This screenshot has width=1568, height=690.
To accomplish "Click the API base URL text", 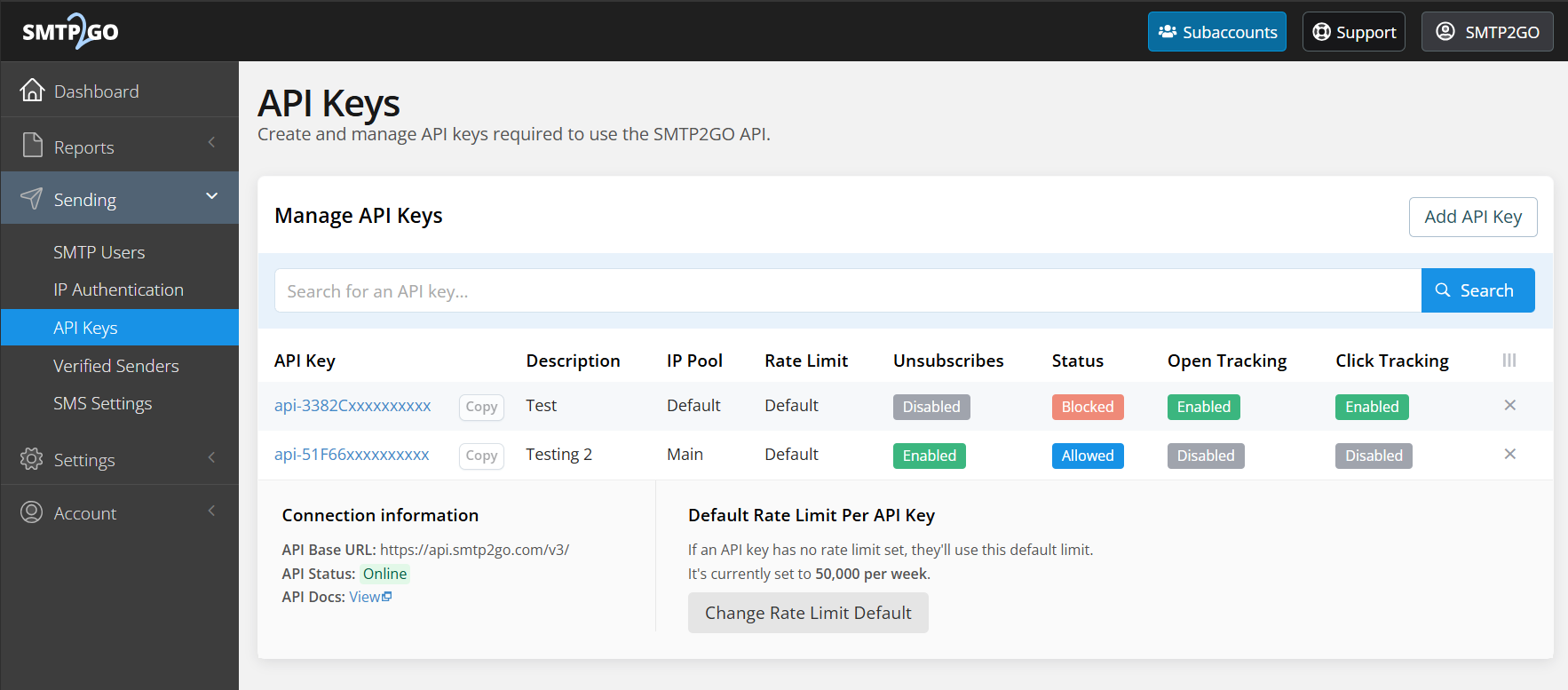I will [474, 550].
